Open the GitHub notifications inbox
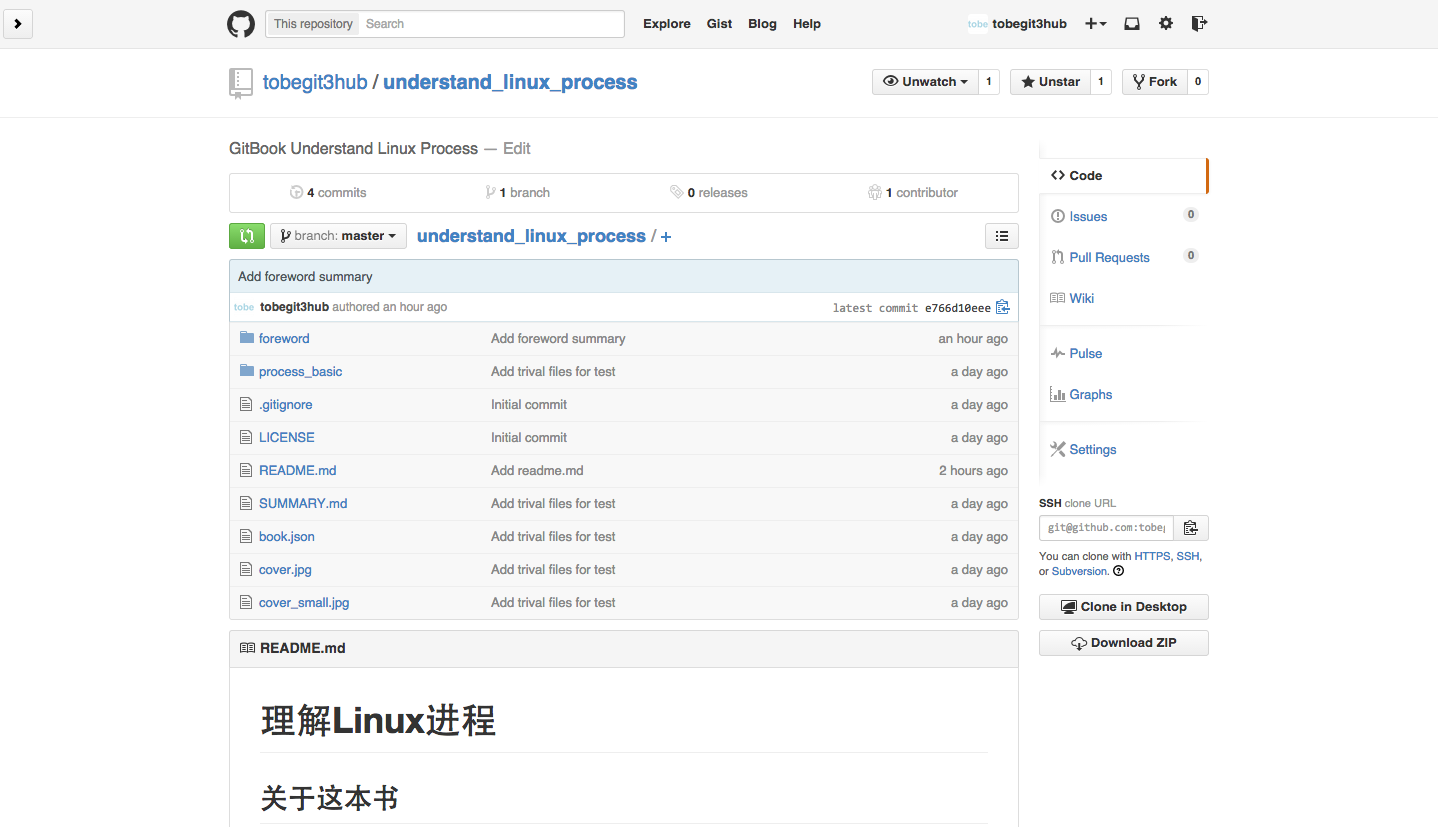The width and height of the screenshot is (1438, 827). (1131, 23)
